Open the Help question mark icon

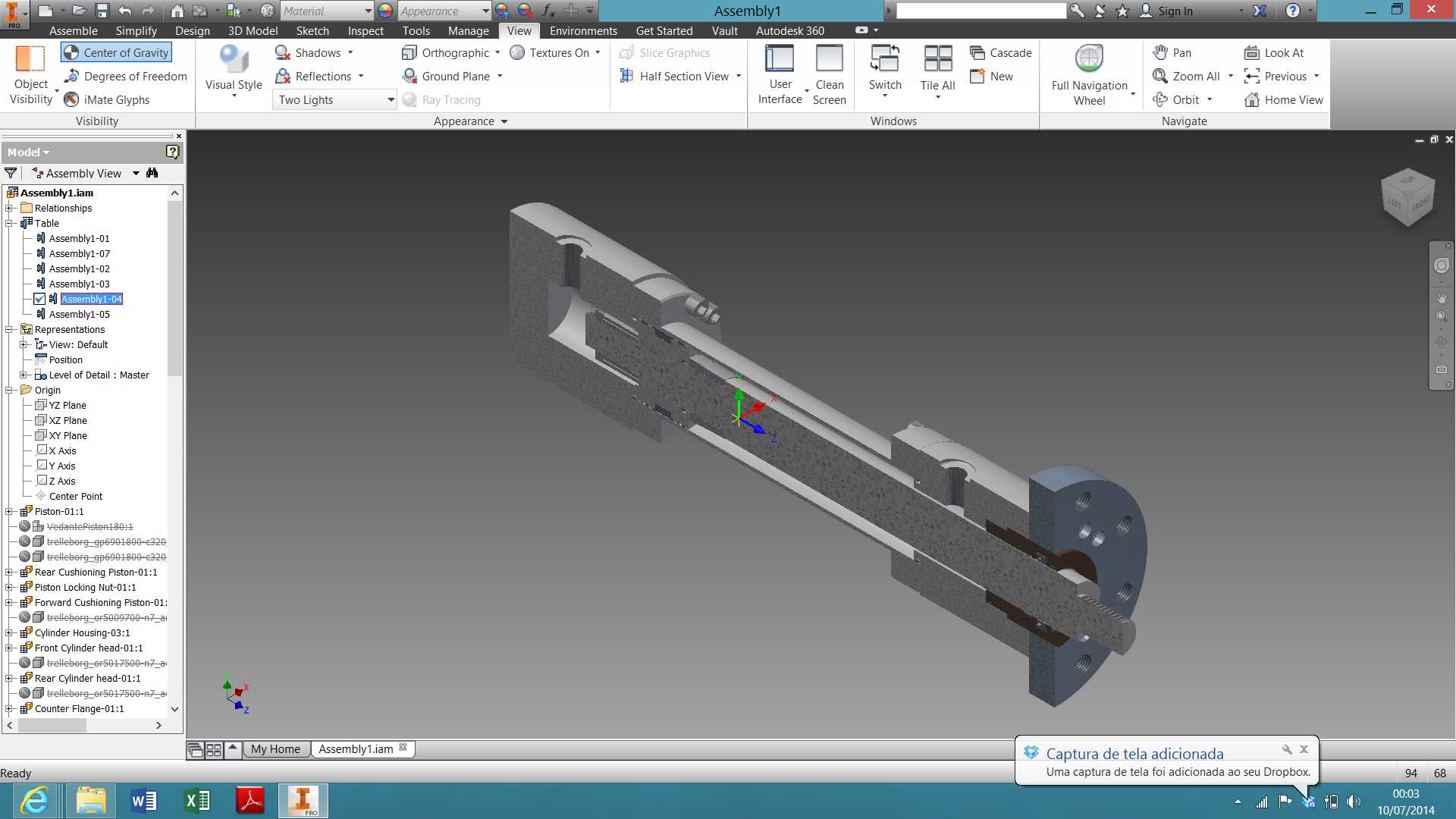coord(1293,11)
